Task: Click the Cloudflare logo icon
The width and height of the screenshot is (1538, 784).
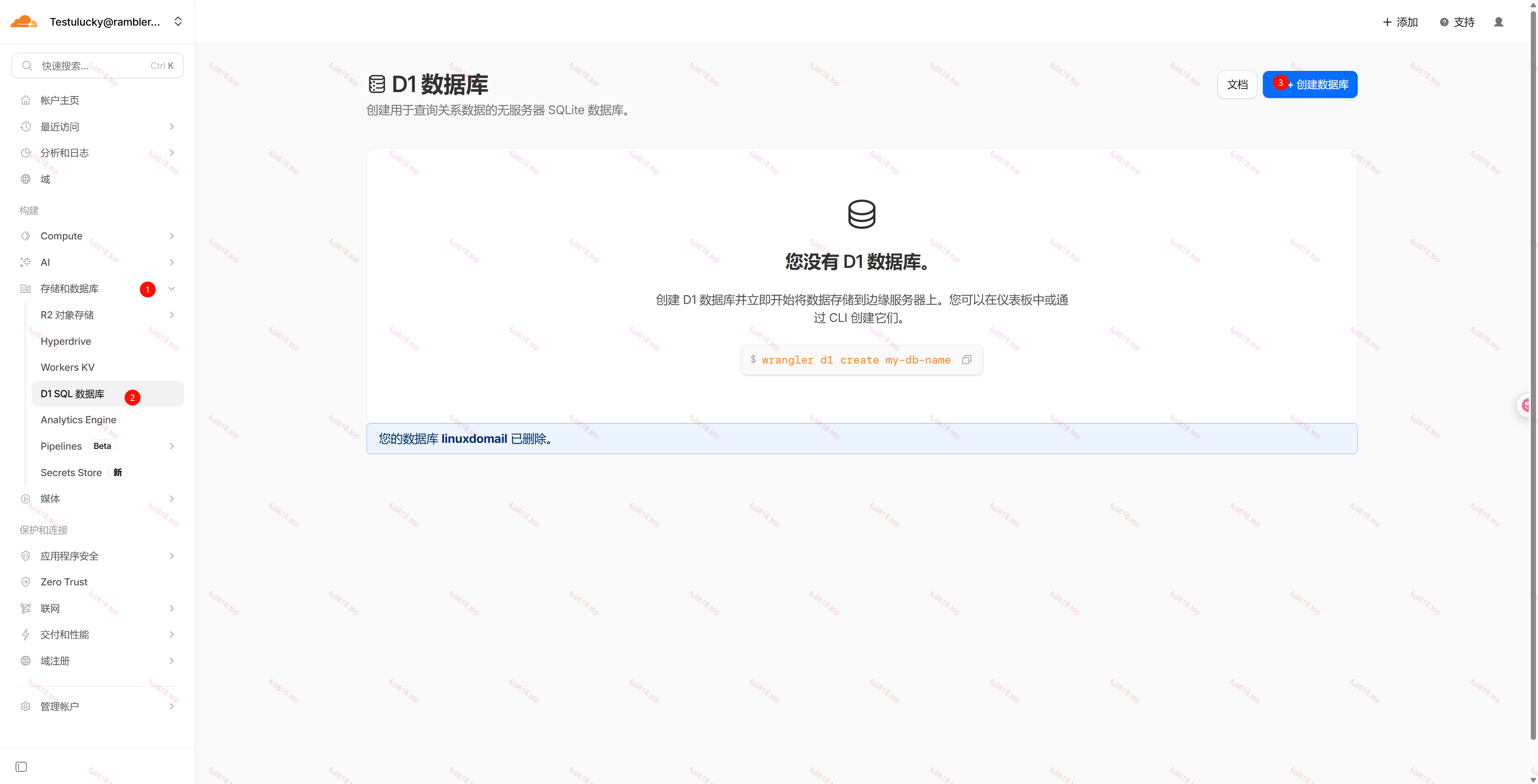Action: 24,22
